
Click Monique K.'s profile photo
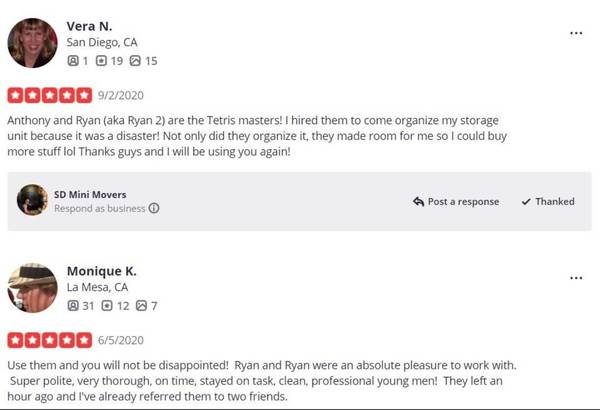[x=33, y=288]
